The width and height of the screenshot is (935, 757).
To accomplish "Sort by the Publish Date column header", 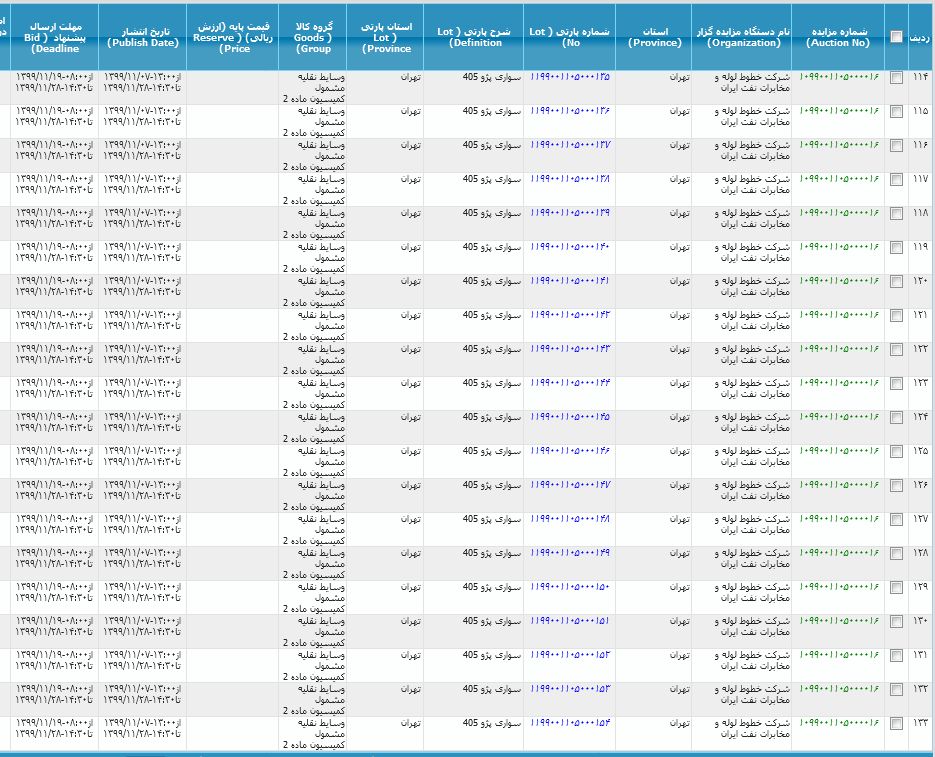I will [x=143, y=37].
